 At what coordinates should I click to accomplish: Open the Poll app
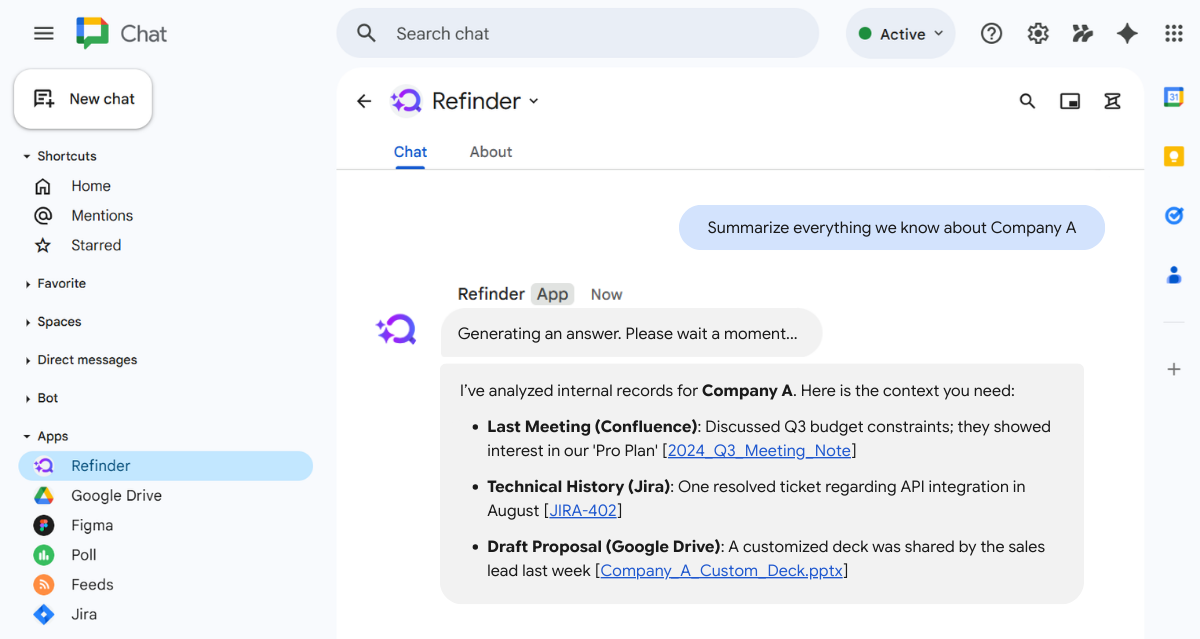point(83,554)
